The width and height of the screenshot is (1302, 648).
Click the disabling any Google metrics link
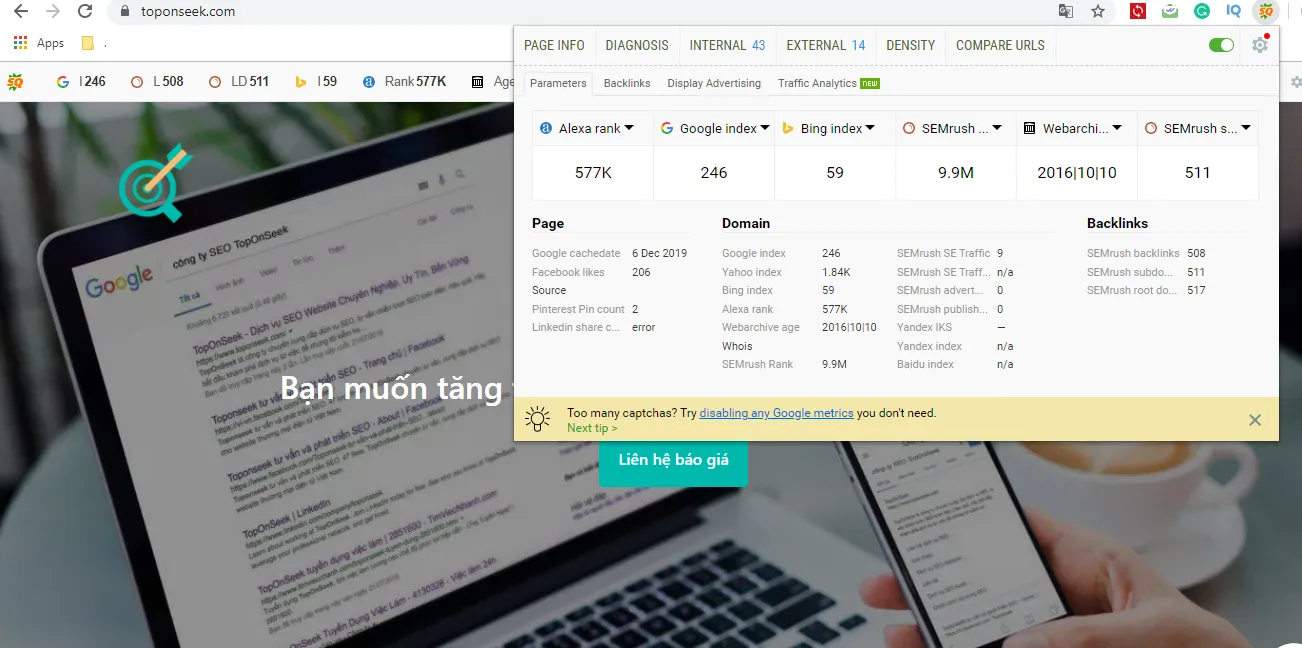pyautogui.click(x=775, y=412)
